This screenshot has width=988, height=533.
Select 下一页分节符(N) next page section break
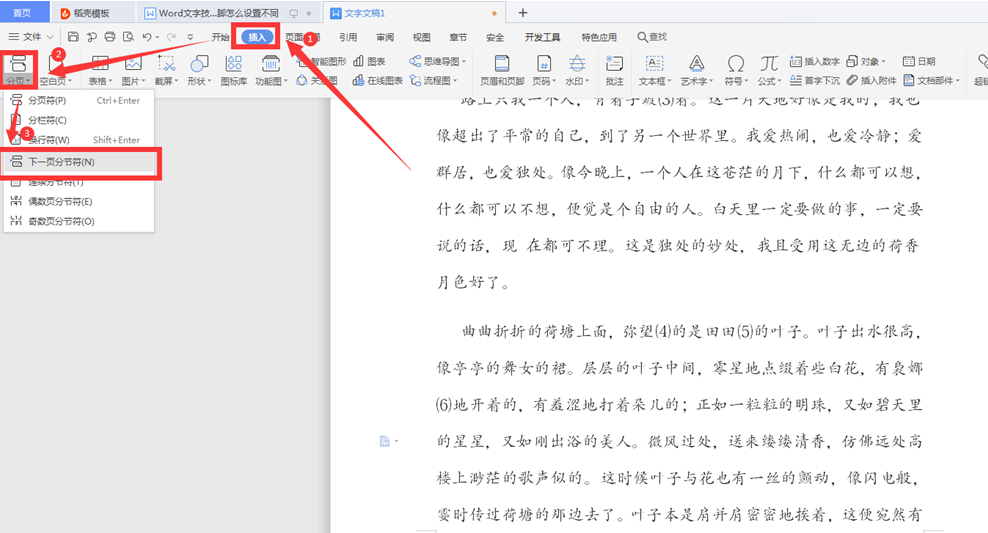[79, 162]
